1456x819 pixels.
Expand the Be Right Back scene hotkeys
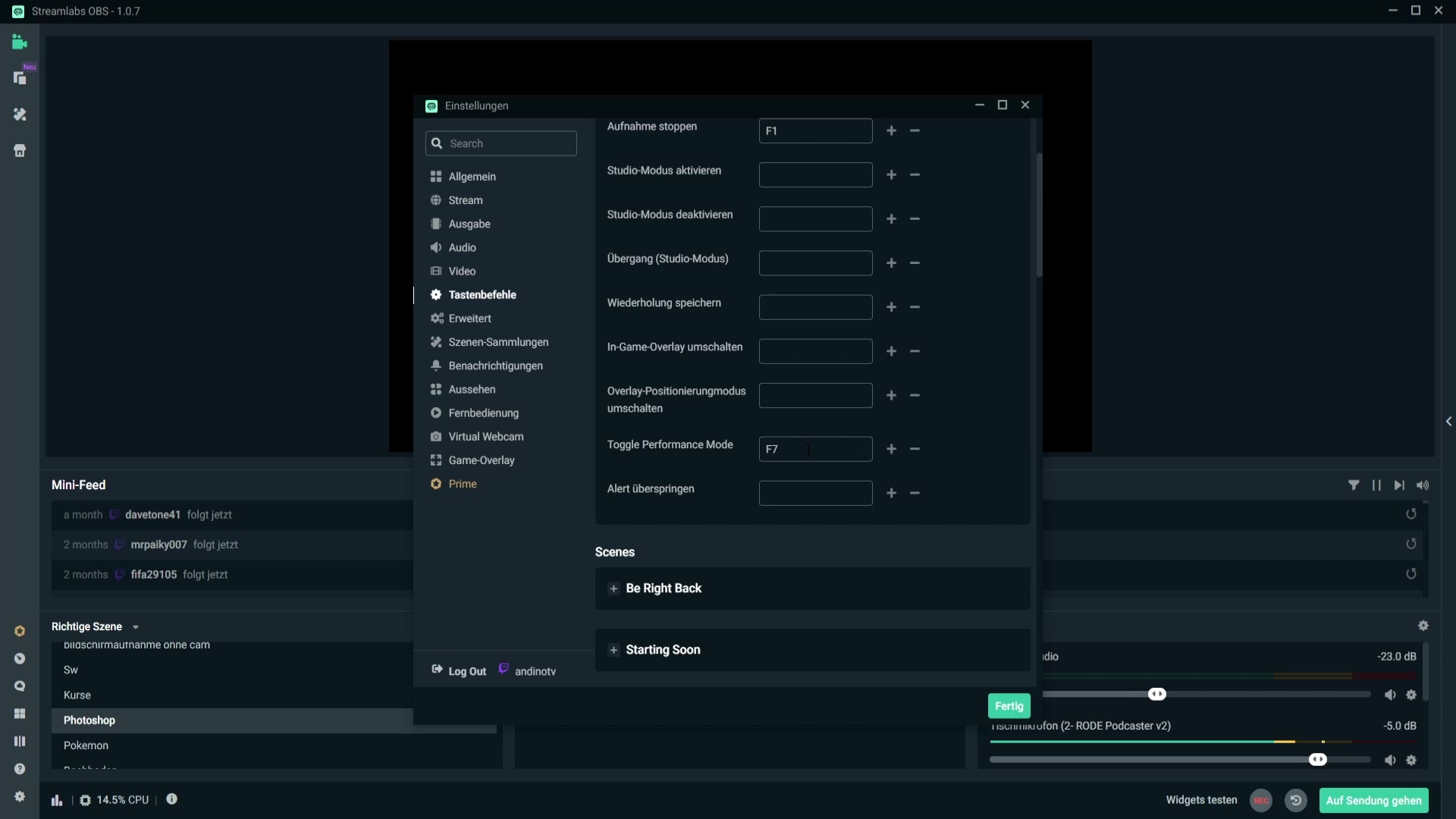[614, 588]
